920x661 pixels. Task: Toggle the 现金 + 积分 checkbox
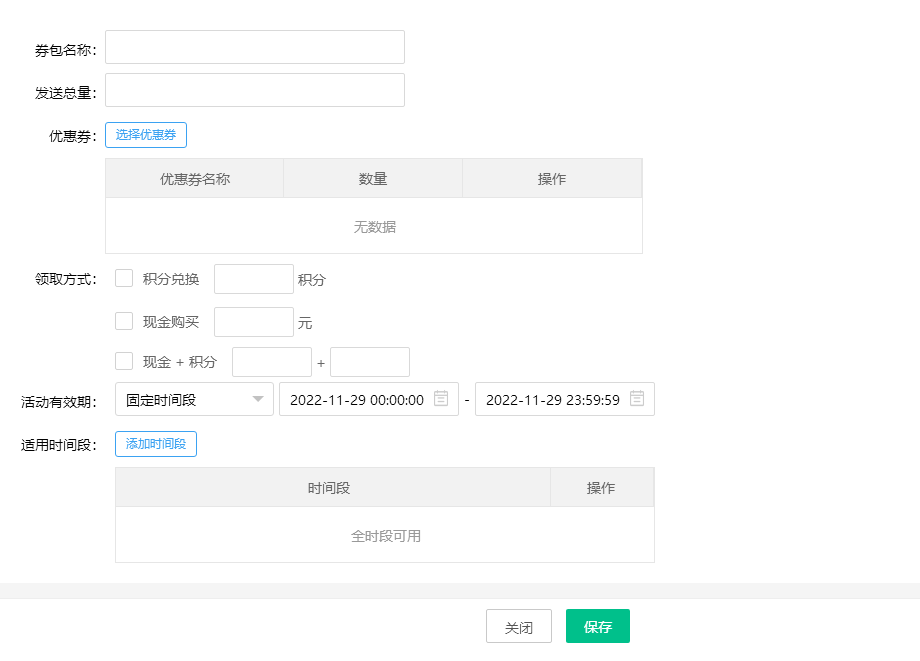point(124,361)
